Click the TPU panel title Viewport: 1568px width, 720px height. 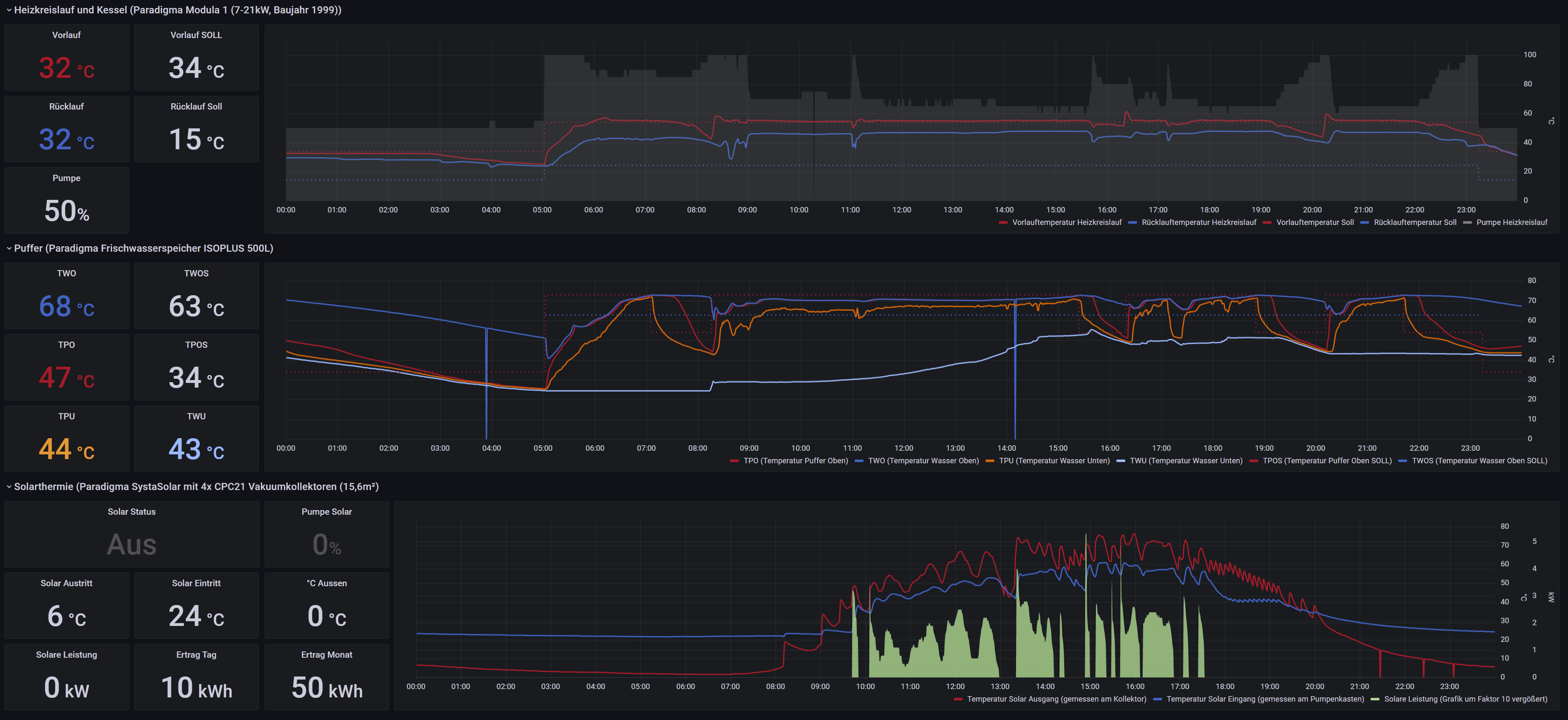[66, 416]
